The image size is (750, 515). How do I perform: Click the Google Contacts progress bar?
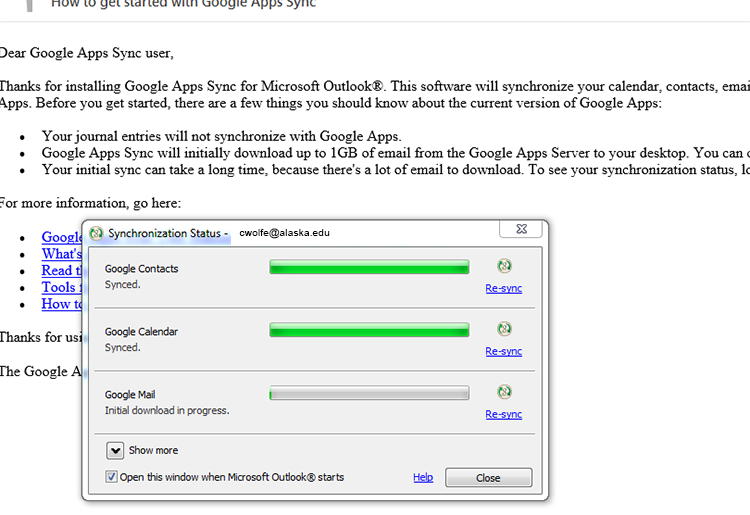[369, 267]
